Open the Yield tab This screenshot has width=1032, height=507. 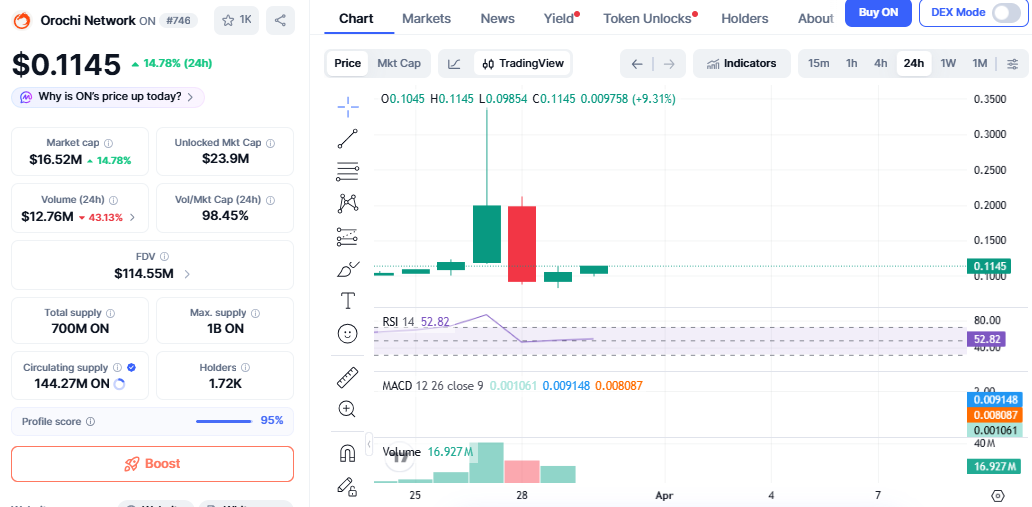pyautogui.click(x=559, y=18)
